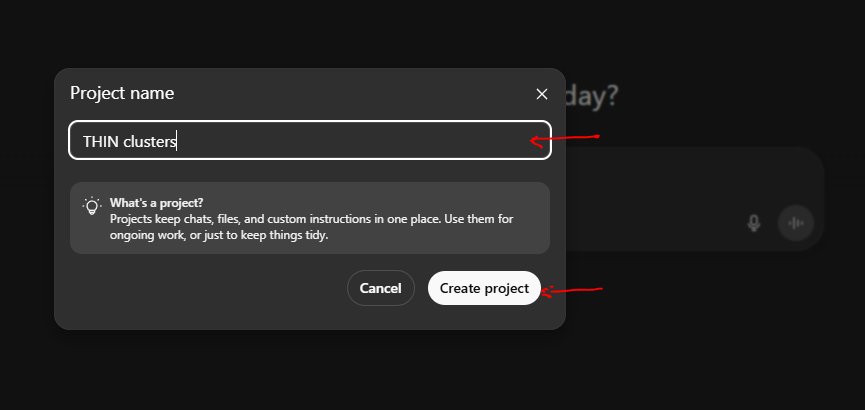
Task: Click the empty space left of Cancel
Action: (x=200, y=288)
